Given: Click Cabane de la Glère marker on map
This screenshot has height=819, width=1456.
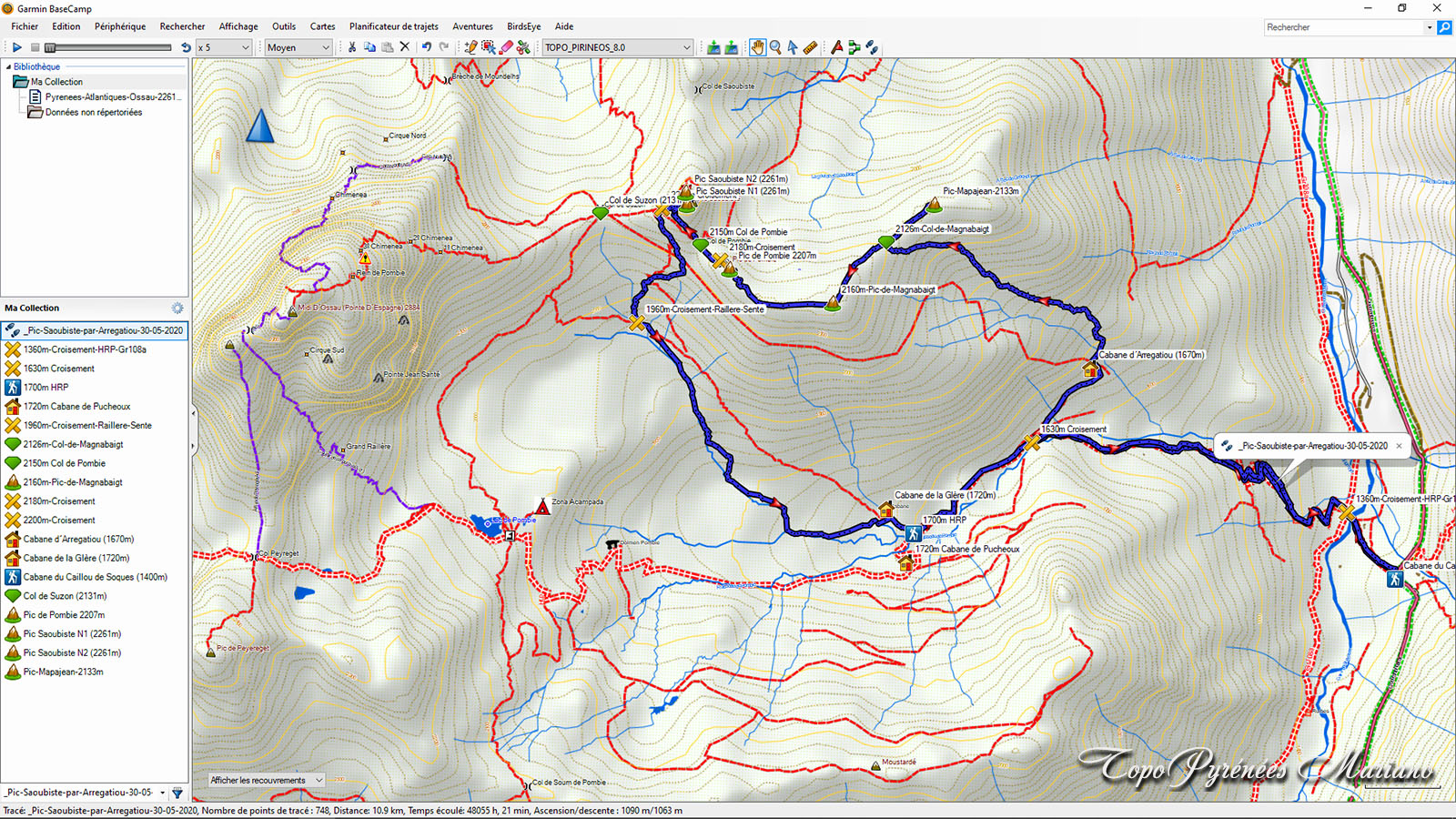Looking at the screenshot, I should 885,509.
